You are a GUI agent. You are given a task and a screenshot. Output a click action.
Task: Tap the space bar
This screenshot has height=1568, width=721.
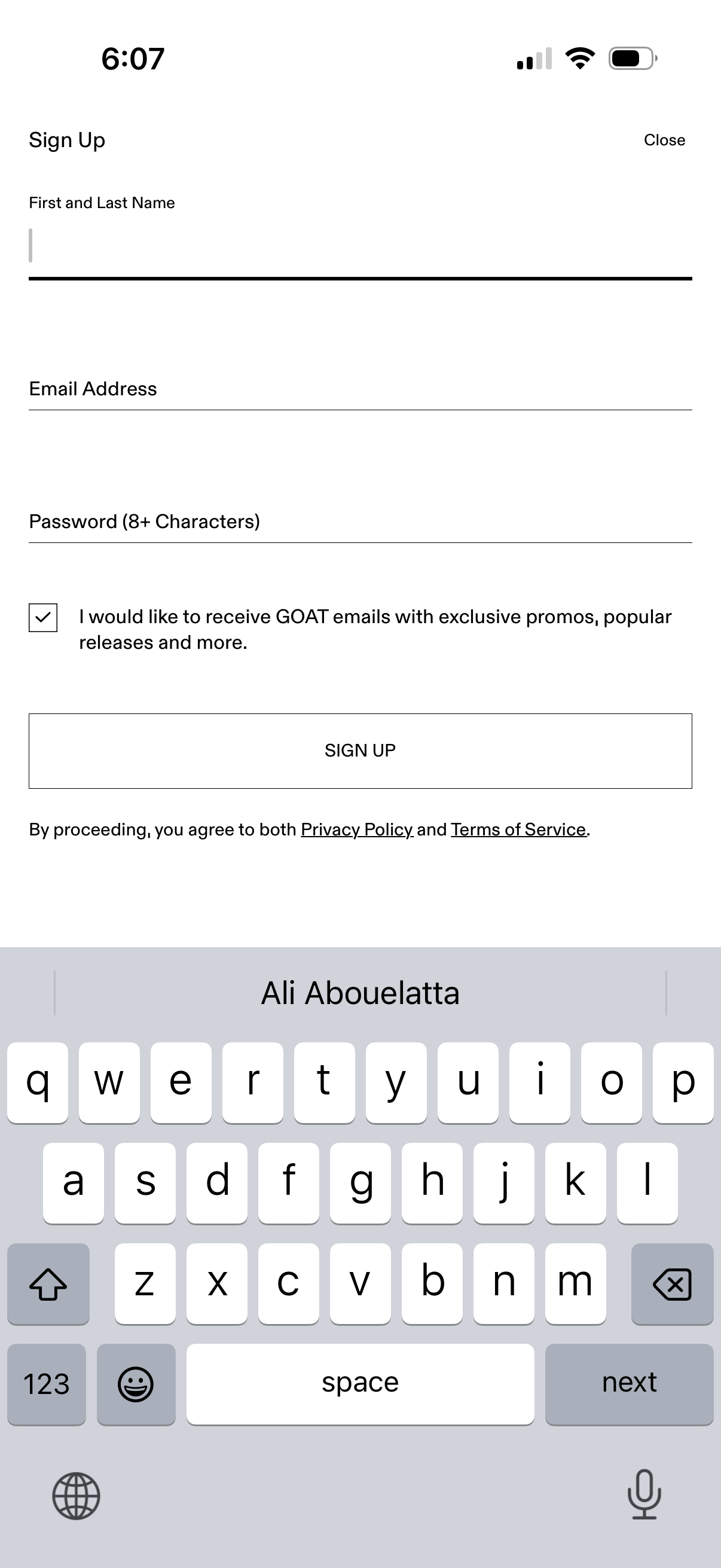pos(360,1384)
